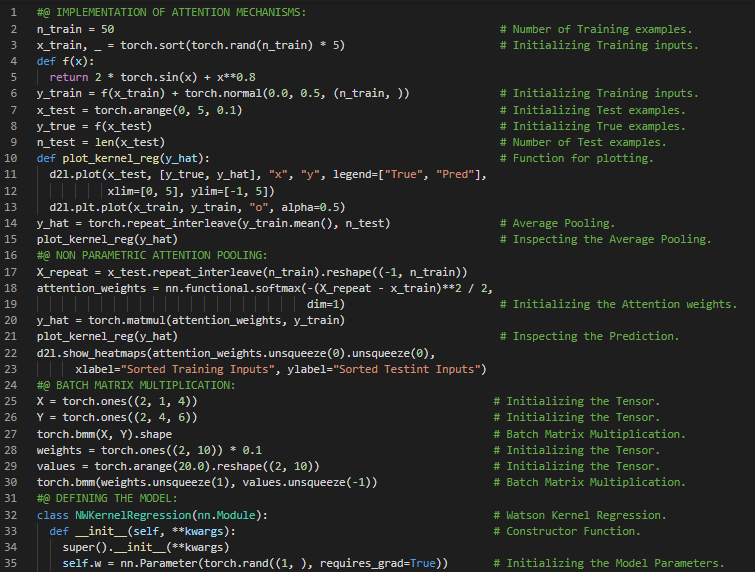
Task: Click line number 16 in the gutter
Action: point(13,255)
